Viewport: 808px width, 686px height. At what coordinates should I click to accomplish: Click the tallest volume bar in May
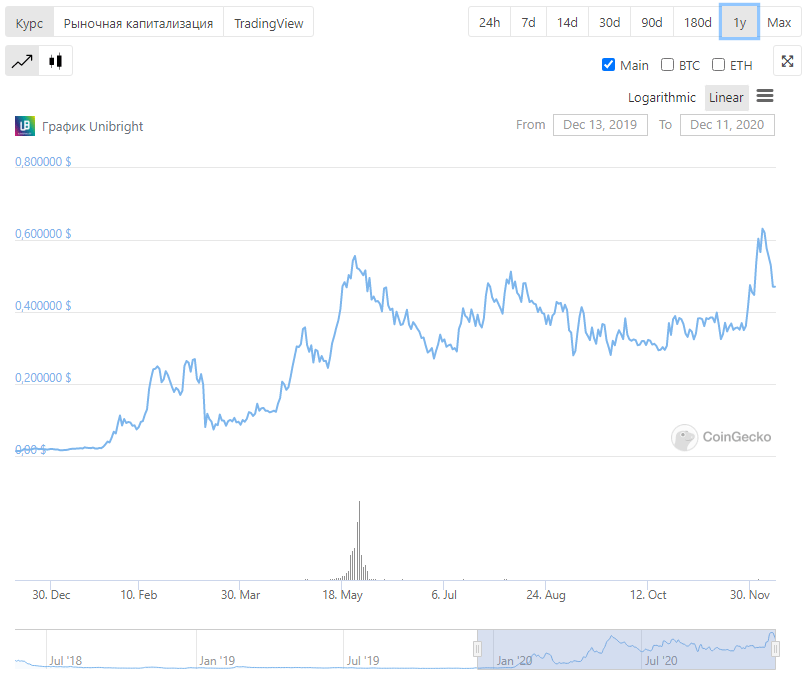tap(359, 540)
